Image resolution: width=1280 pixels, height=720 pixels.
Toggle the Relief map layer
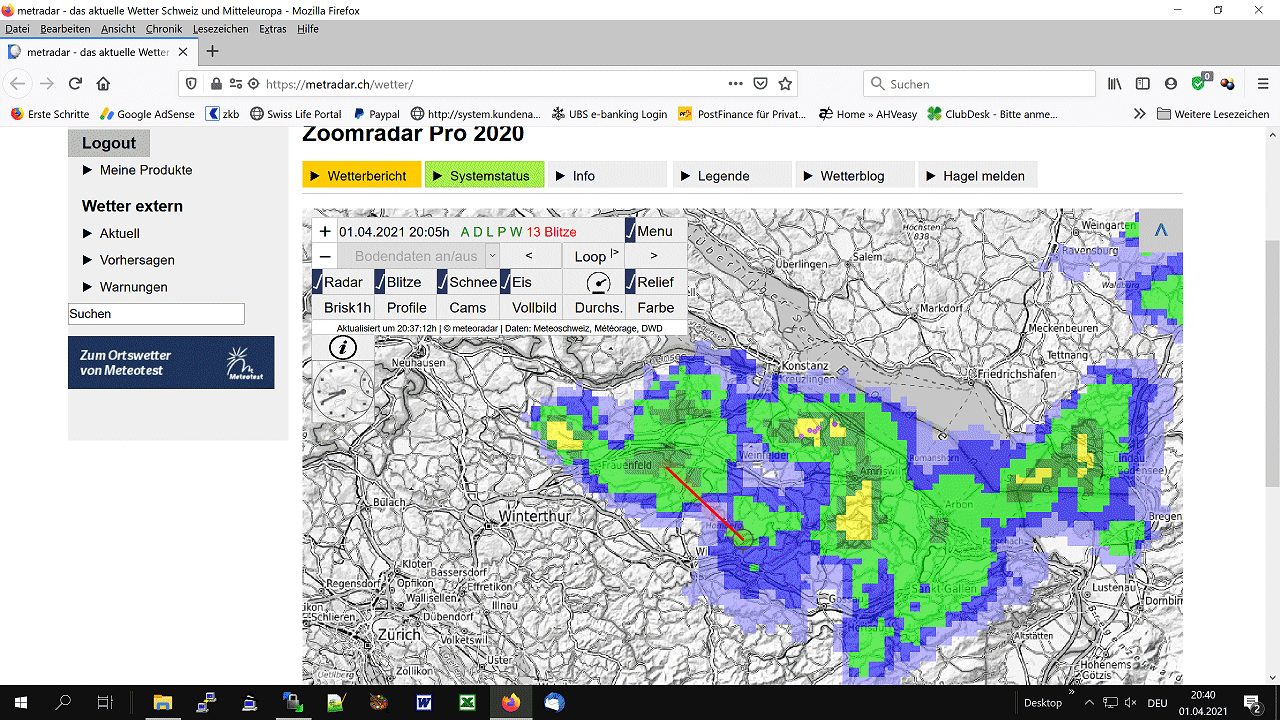point(630,282)
